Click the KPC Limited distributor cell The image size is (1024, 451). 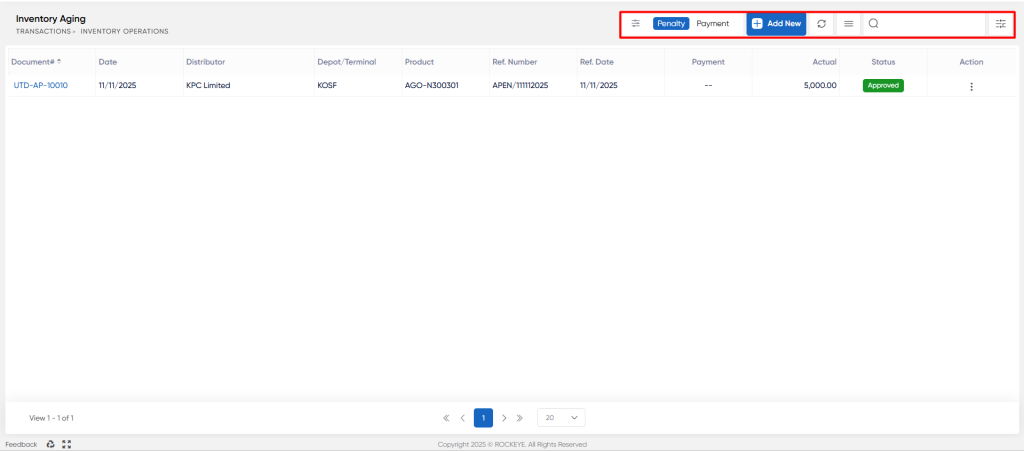[208, 85]
